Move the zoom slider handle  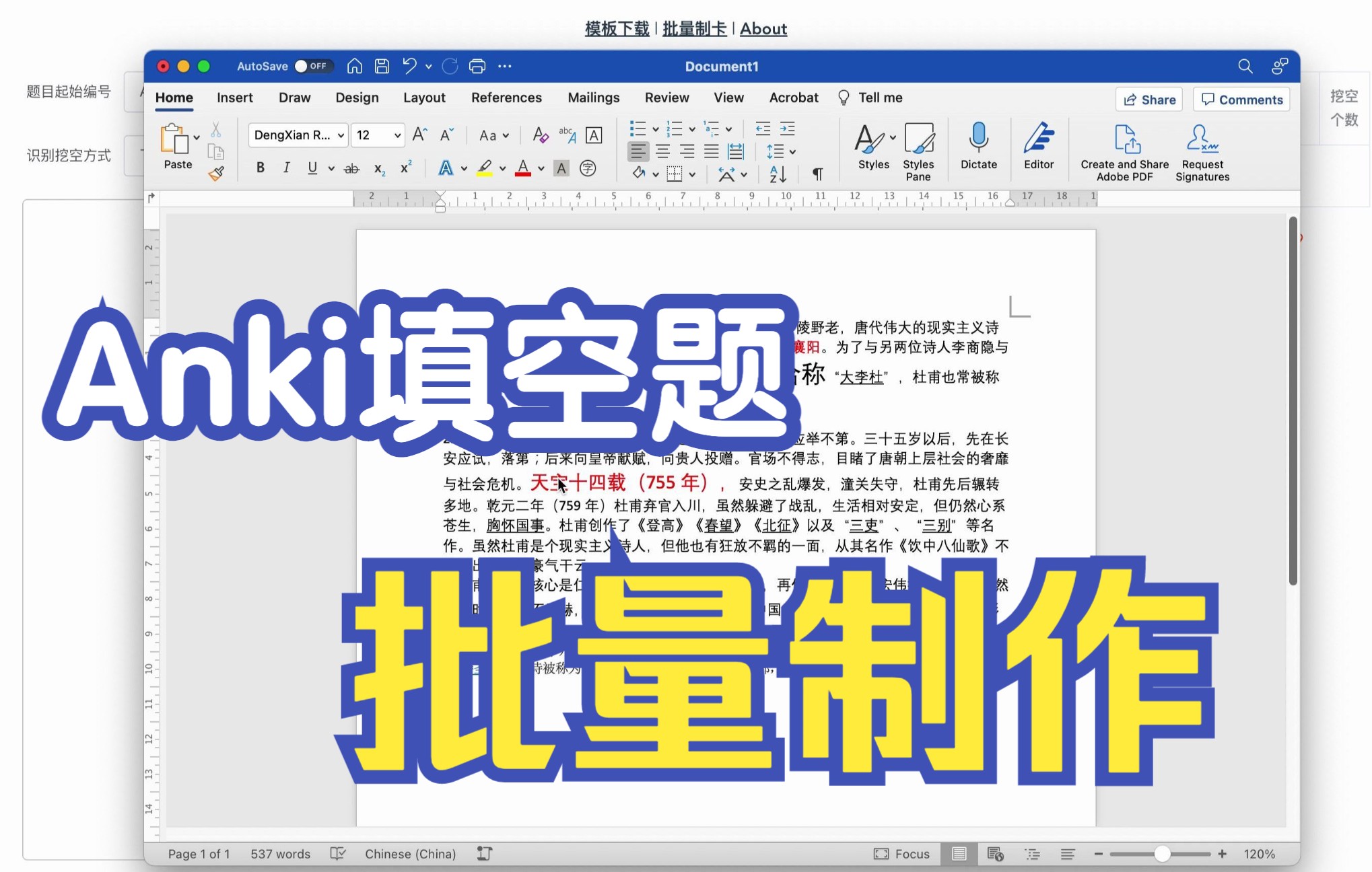1162,854
